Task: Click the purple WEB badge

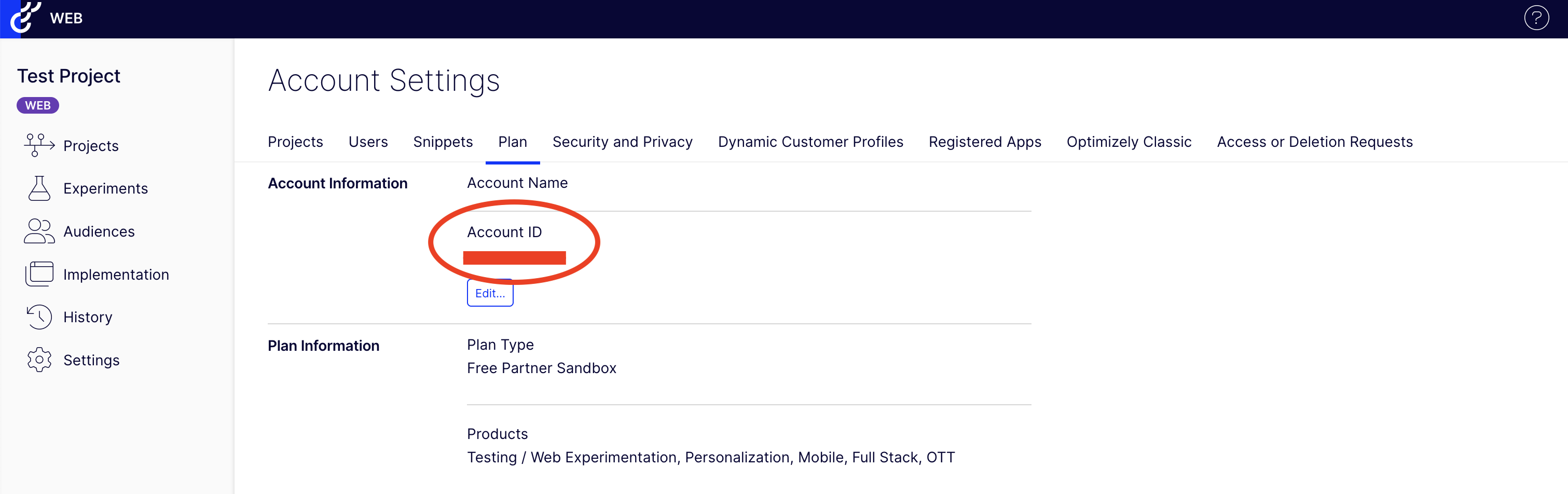Action: click(38, 105)
